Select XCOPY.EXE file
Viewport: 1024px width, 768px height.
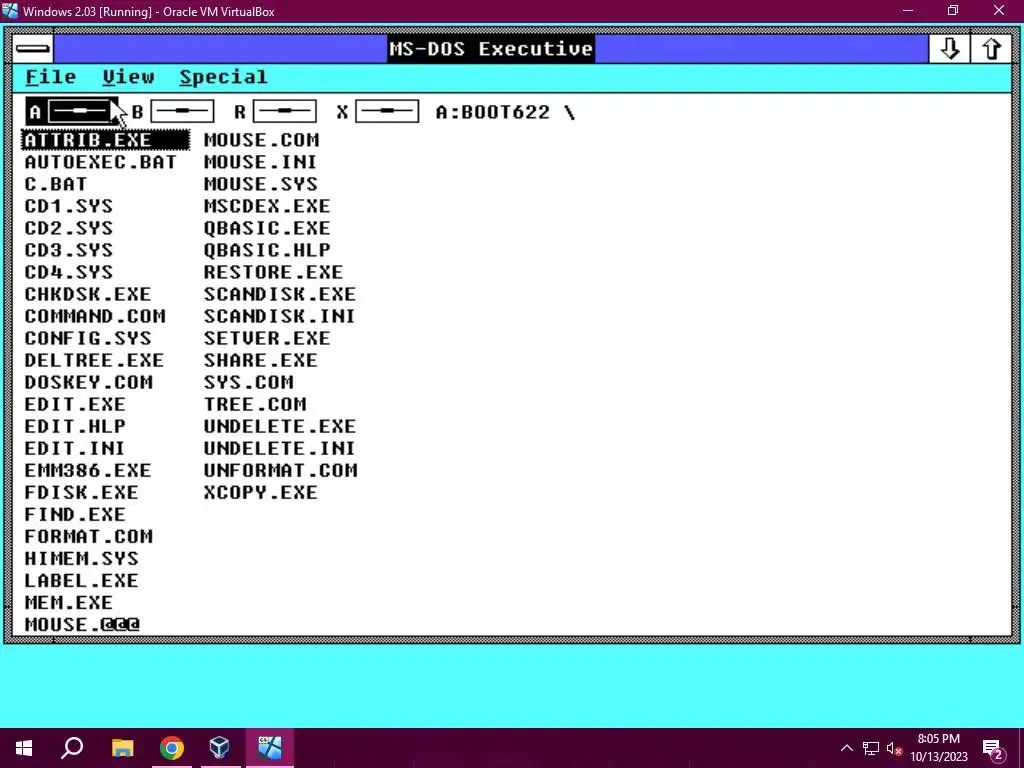[x=261, y=493]
